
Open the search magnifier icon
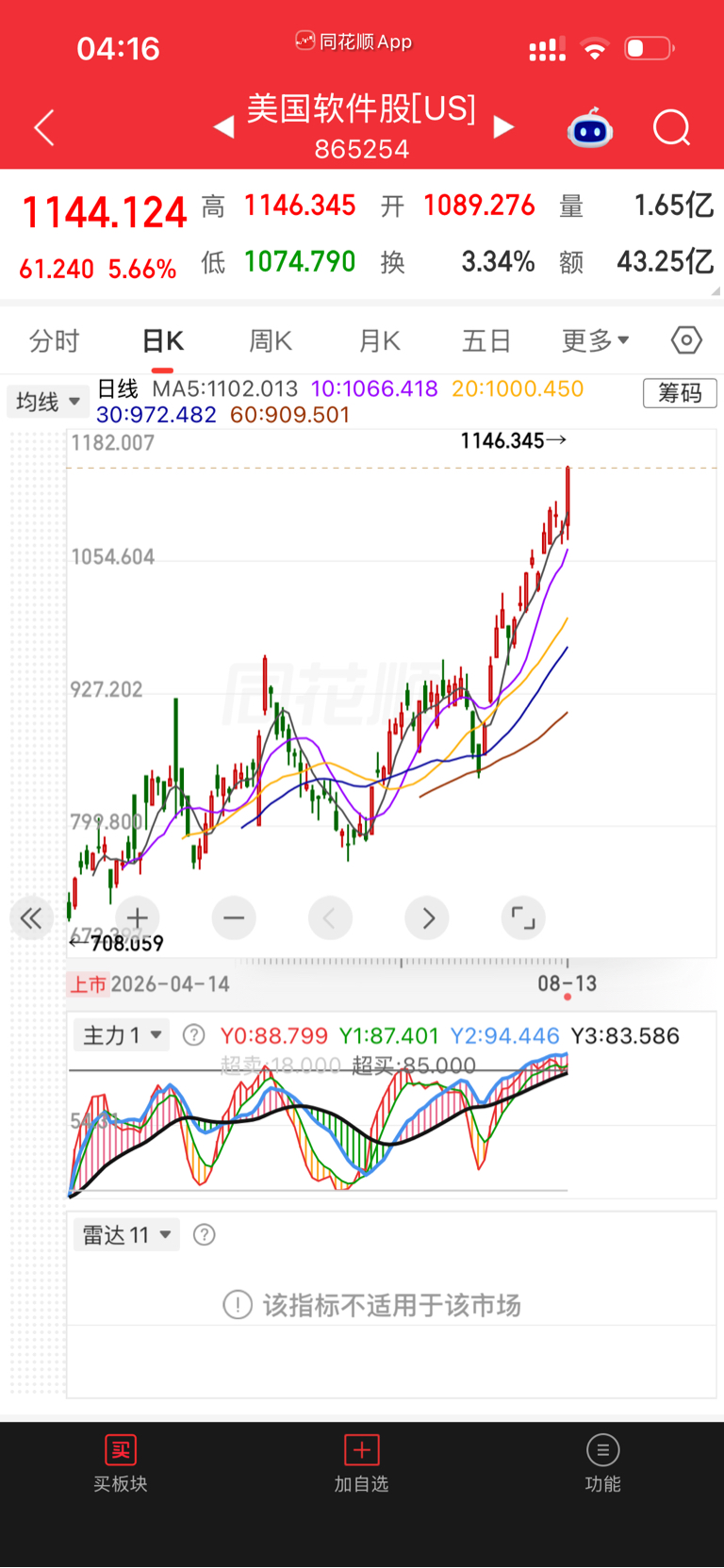671,127
